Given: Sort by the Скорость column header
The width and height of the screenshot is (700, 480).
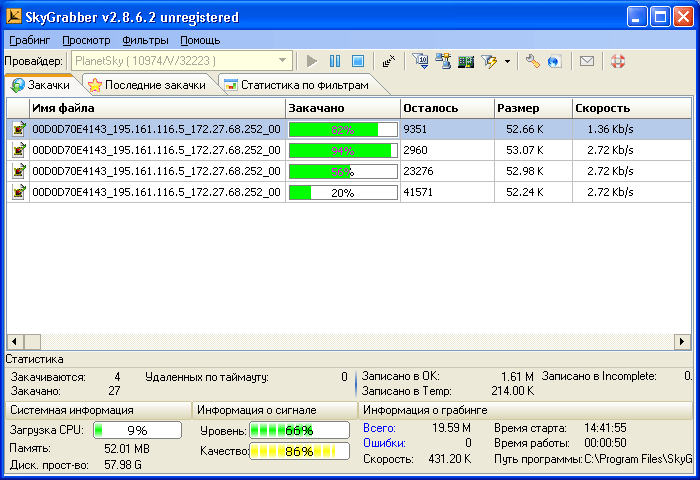Looking at the screenshot, I should [632, 108].
